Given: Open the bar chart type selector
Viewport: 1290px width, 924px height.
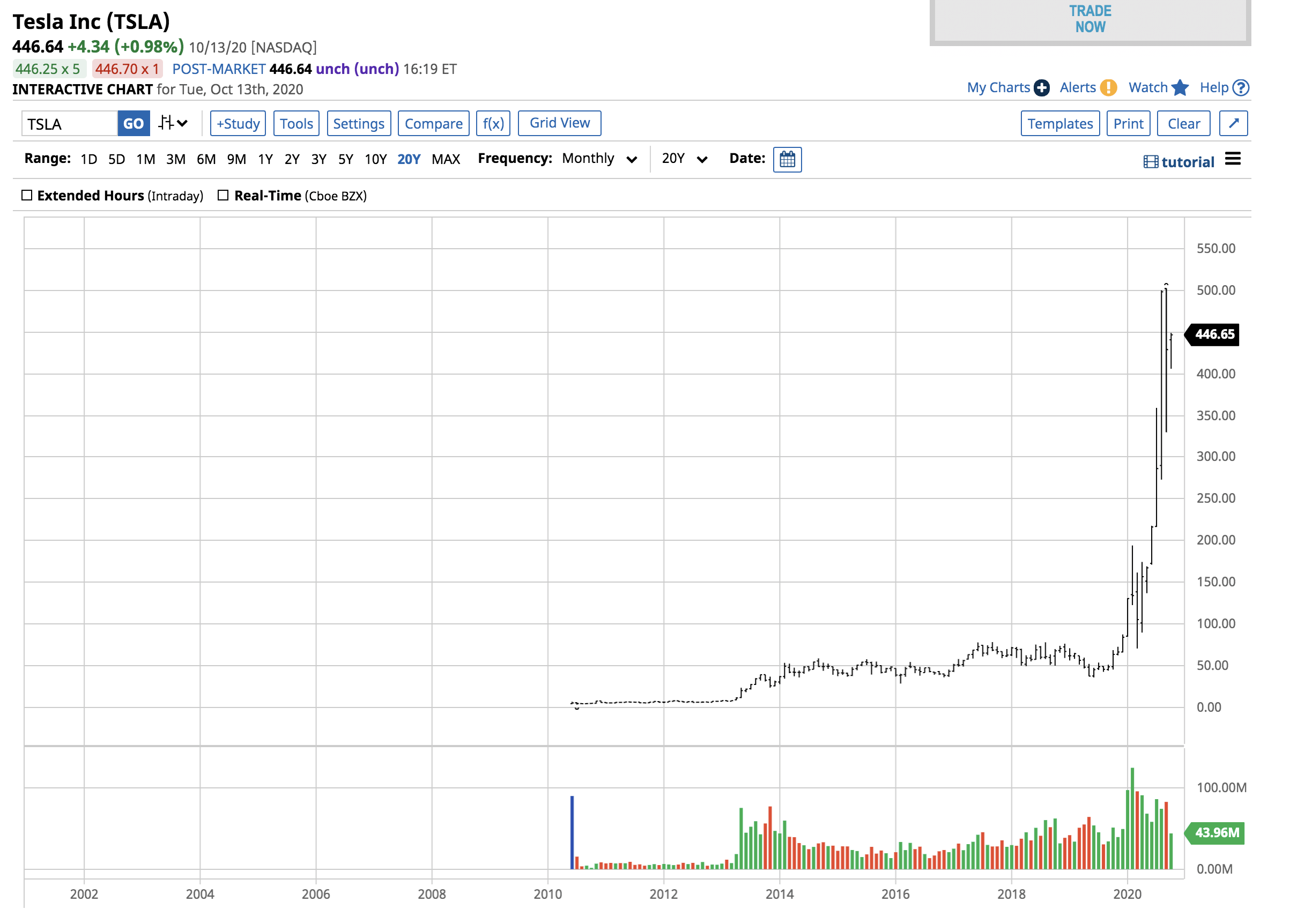Looking at the screenshot, I should click(172, 123).
